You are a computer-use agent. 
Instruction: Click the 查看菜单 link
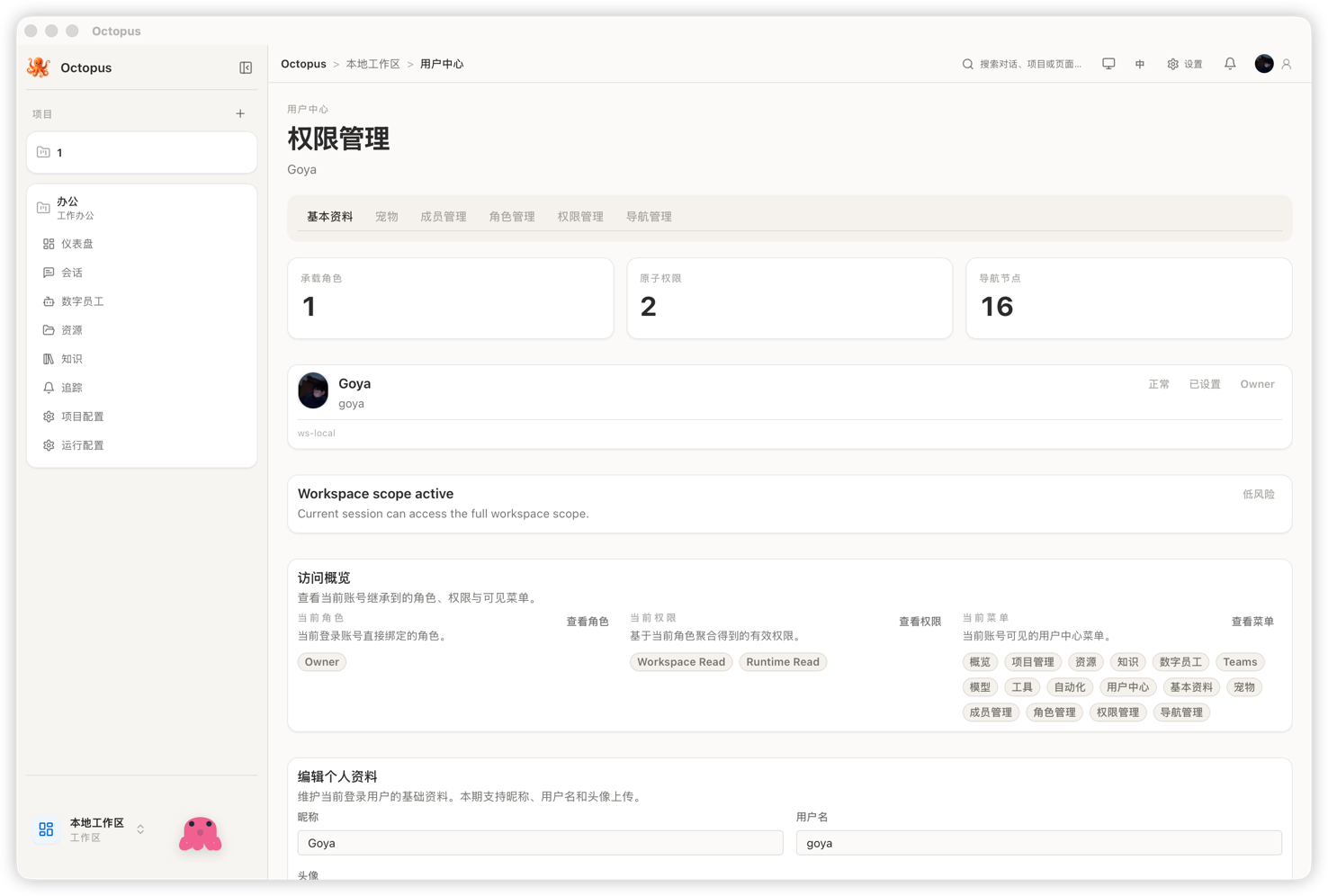pos(1252,622)
